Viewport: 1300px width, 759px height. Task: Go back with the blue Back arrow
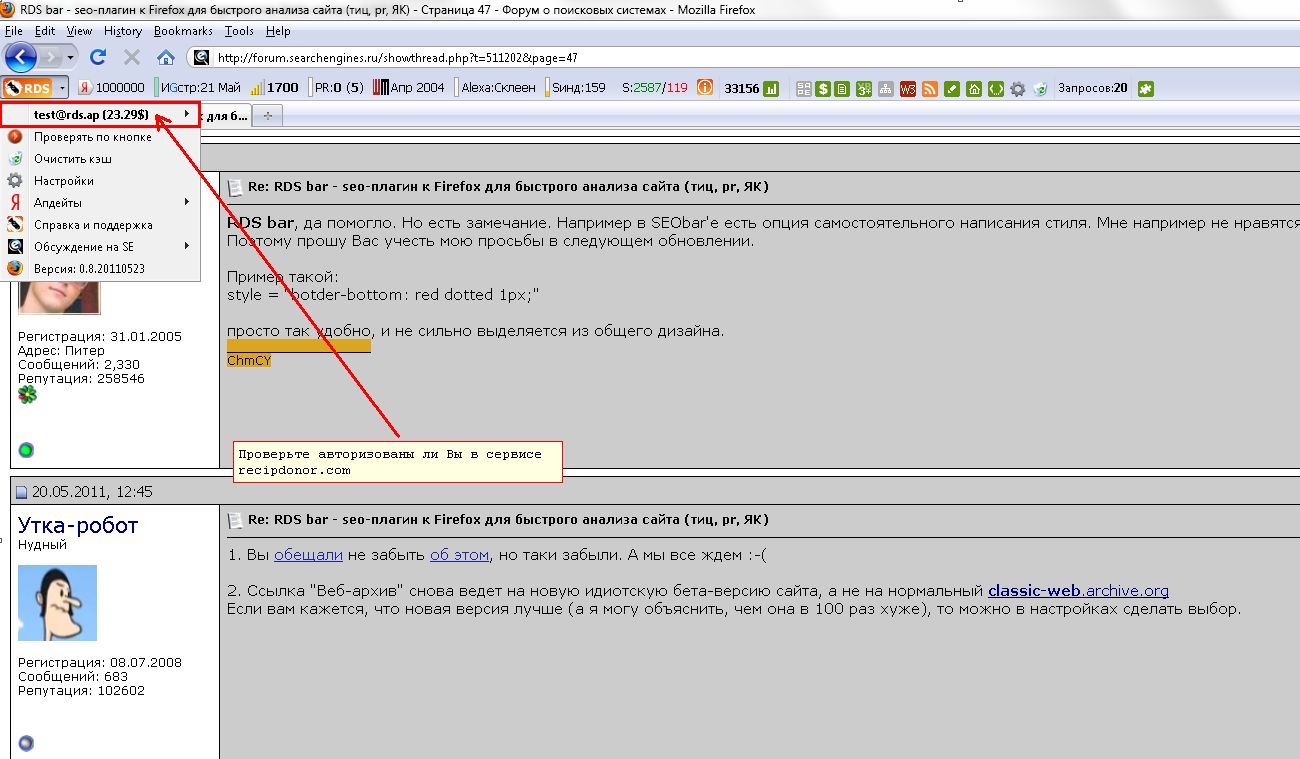click(21, 57)
